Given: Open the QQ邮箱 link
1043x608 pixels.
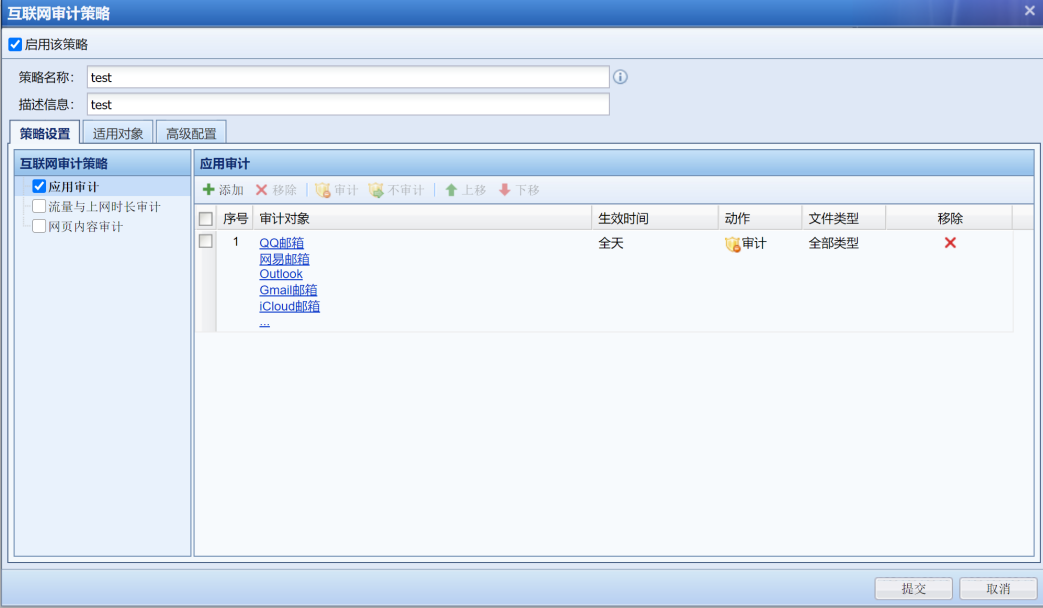Looking at the screenshot, I should [x=281, y=243].
